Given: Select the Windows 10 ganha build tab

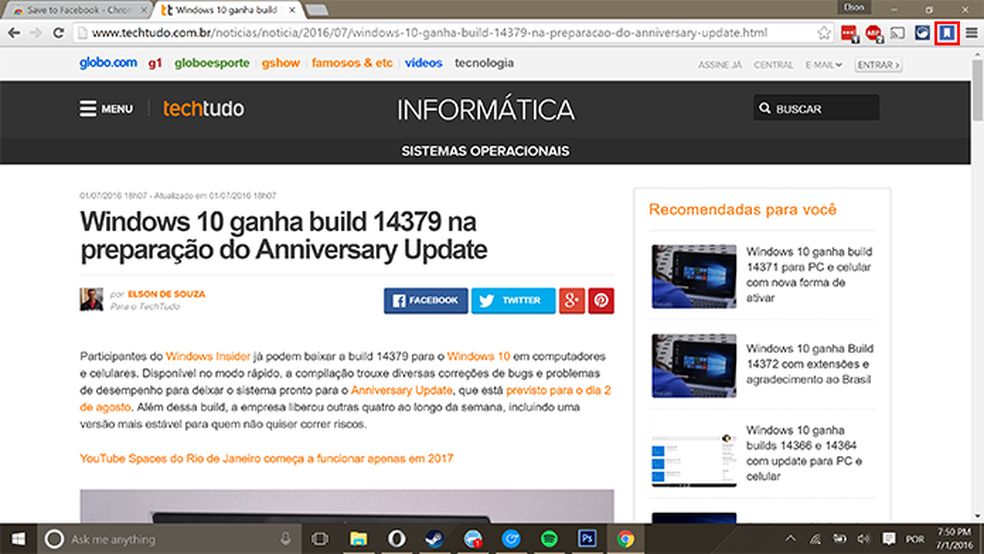Looking at the screenshot, I should pos(226,10).
